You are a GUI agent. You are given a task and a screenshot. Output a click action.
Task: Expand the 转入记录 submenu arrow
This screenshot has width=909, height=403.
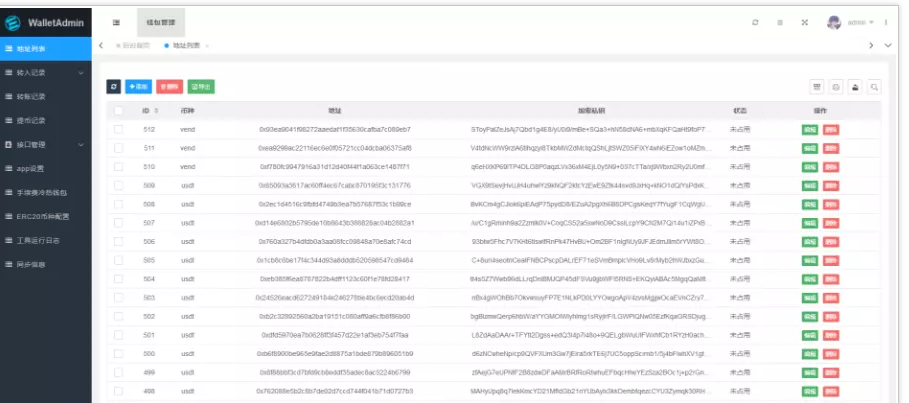tap(81, 73)
